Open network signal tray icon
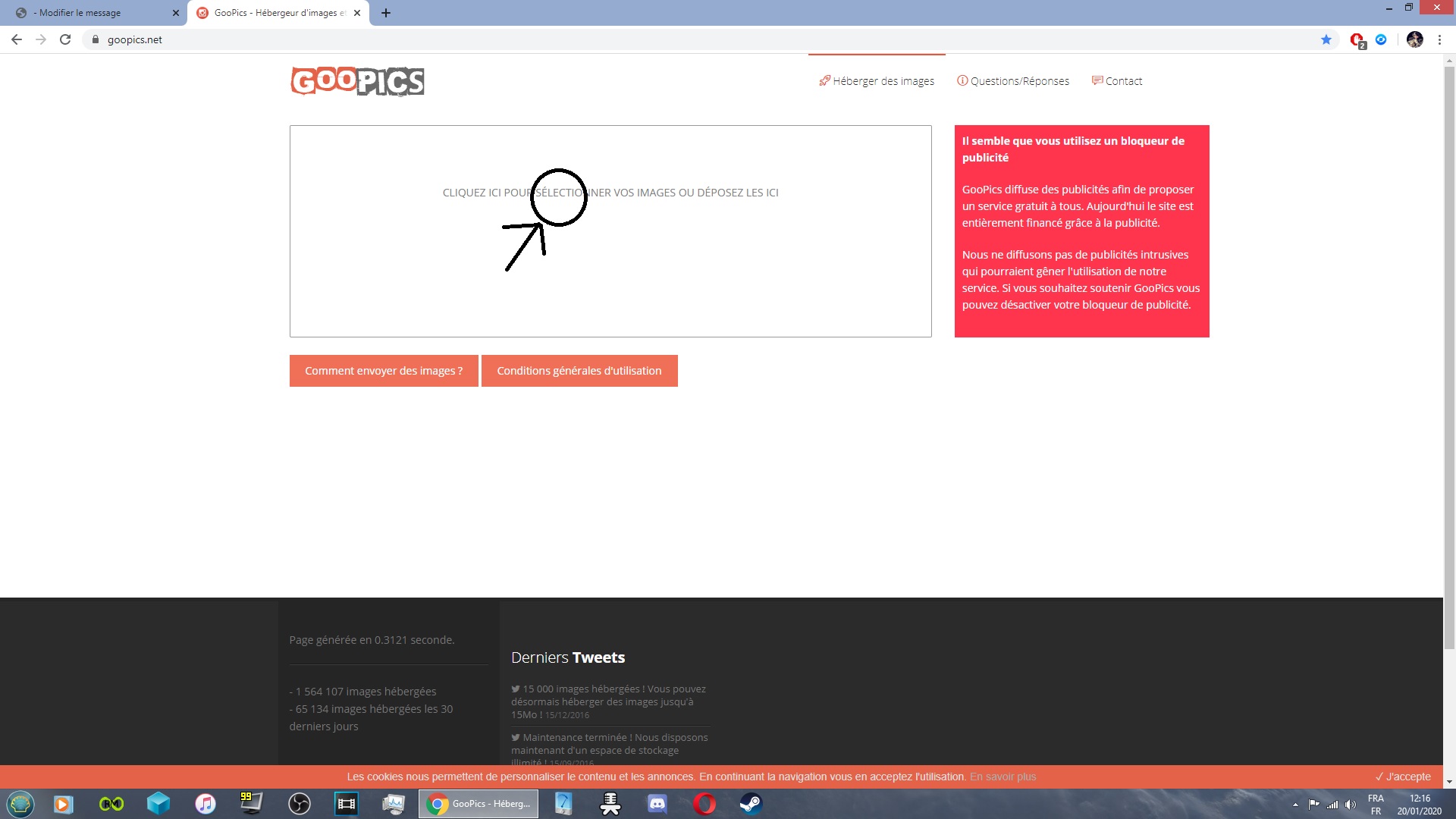 tap(1332, 805)
